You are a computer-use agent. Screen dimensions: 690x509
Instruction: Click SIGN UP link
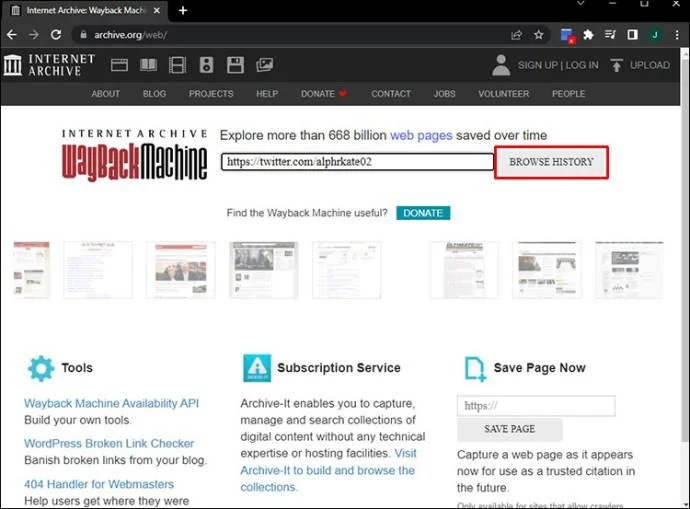[538, 65]
